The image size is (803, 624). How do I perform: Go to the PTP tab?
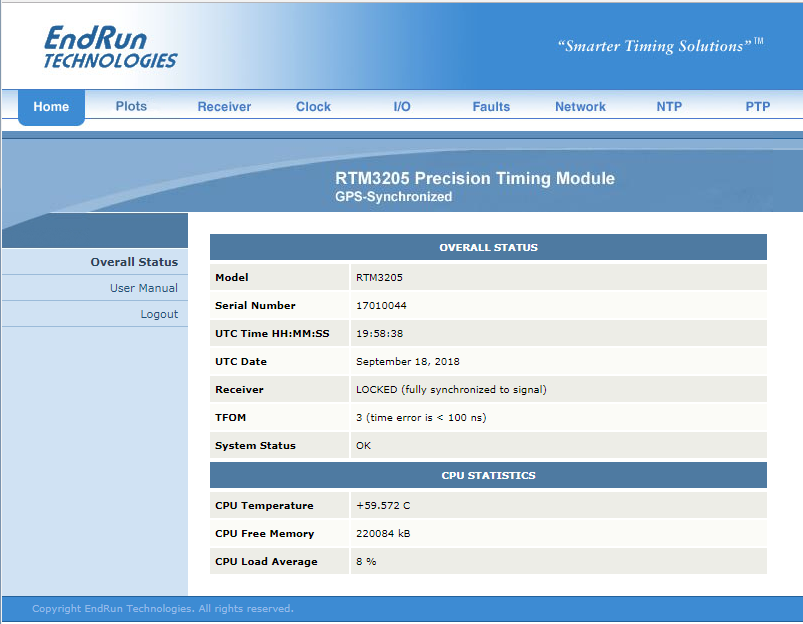coord(758,107)
